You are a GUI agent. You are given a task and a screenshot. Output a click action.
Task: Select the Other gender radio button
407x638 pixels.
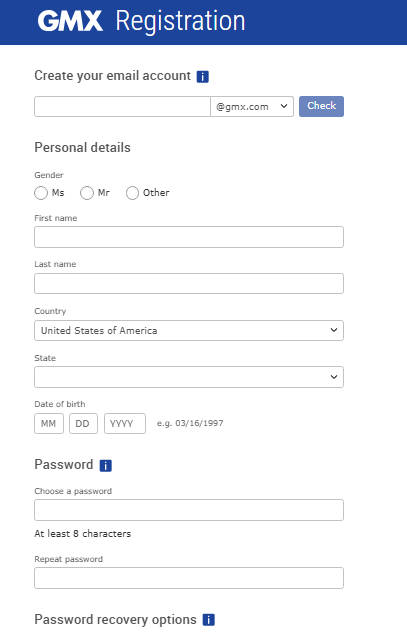pyautogui.click(x=132, y=193)
